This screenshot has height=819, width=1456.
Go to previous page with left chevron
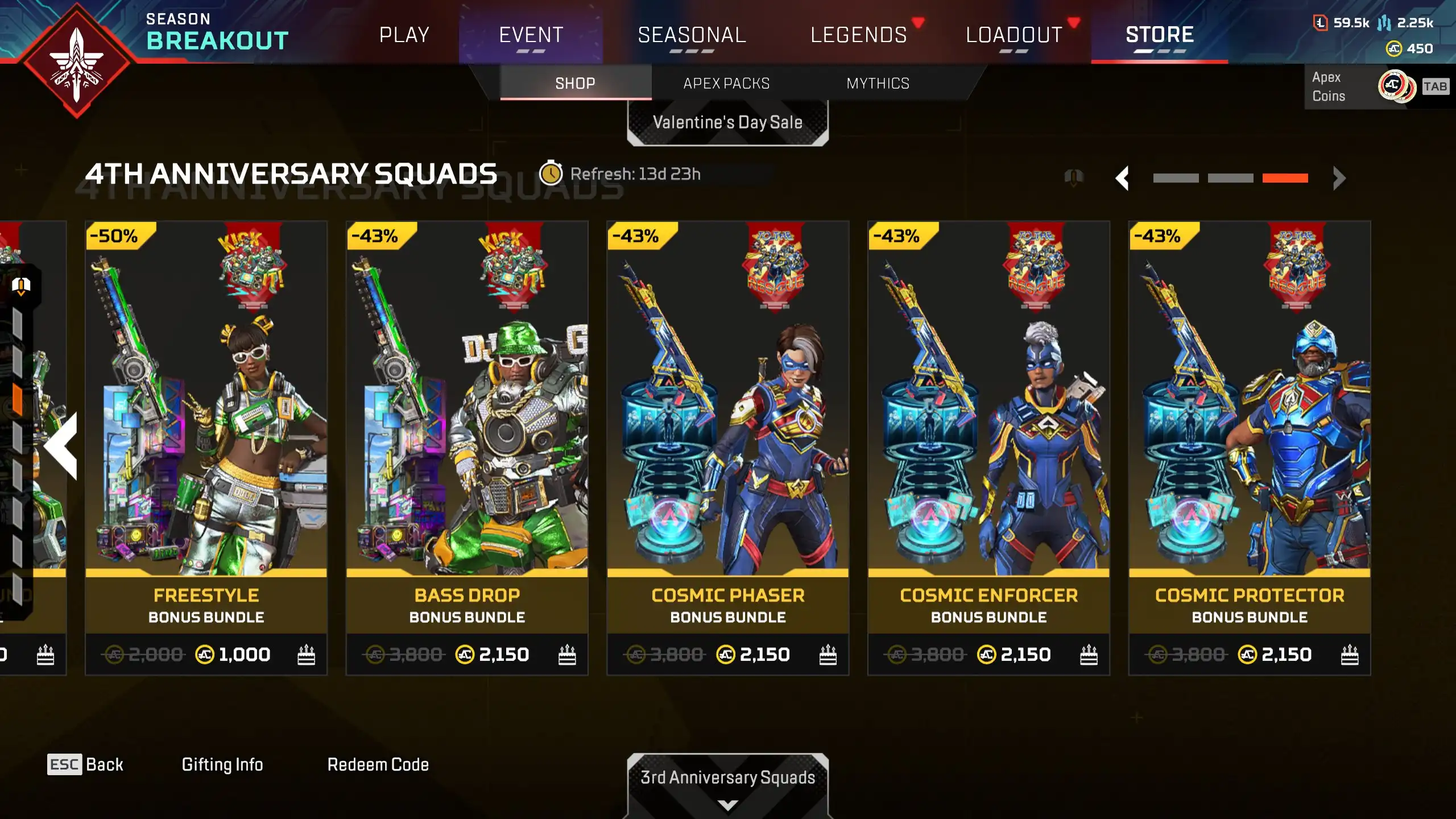pos(1122,178)
